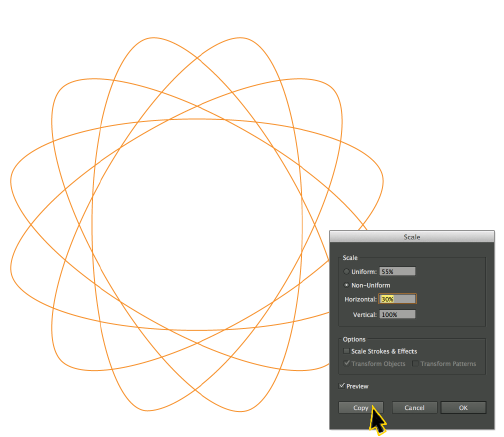
Task: Click the Vertical label text
Action: pos(365,315)
